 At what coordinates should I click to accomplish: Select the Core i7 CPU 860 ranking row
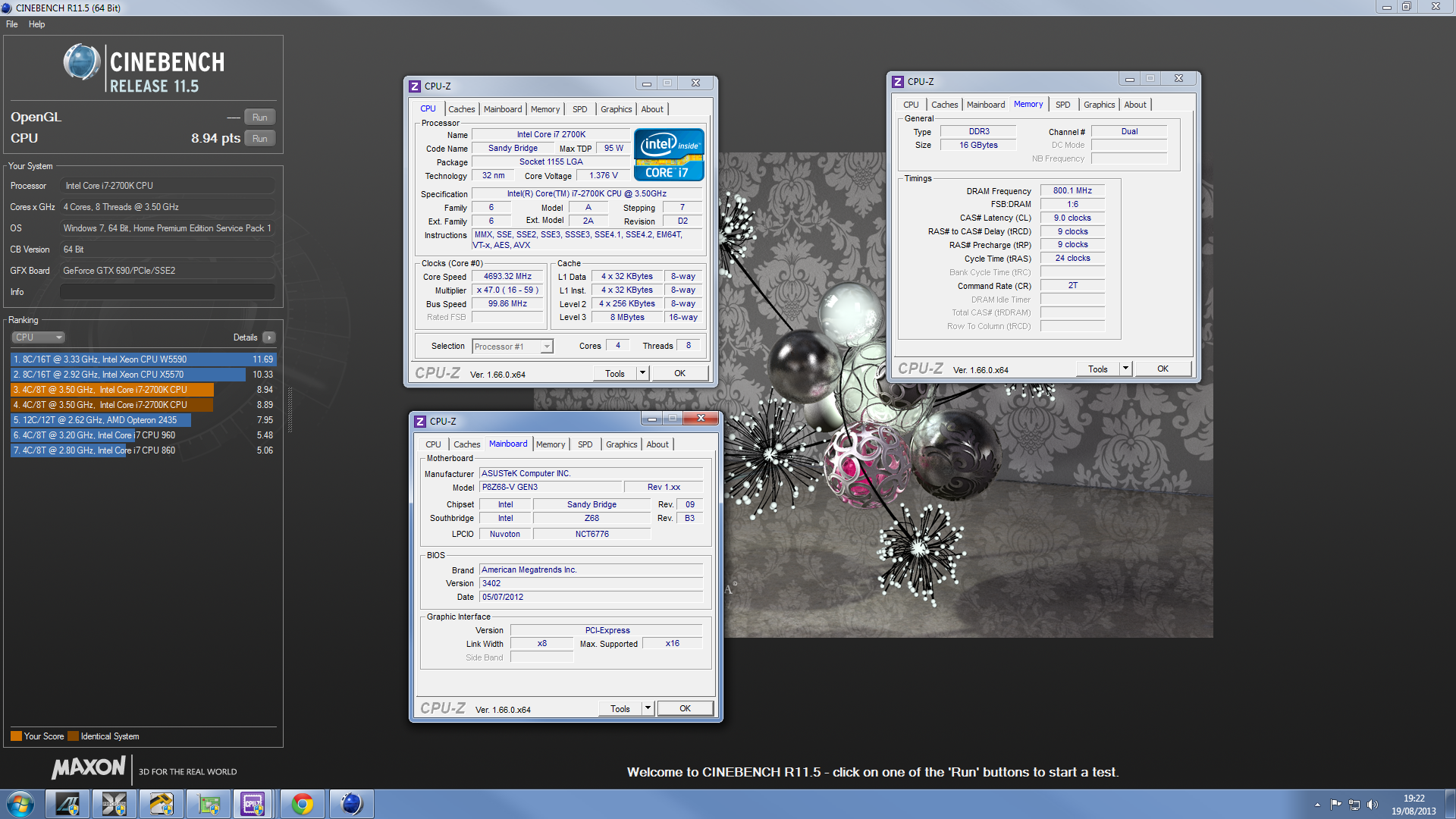(143, 450)
